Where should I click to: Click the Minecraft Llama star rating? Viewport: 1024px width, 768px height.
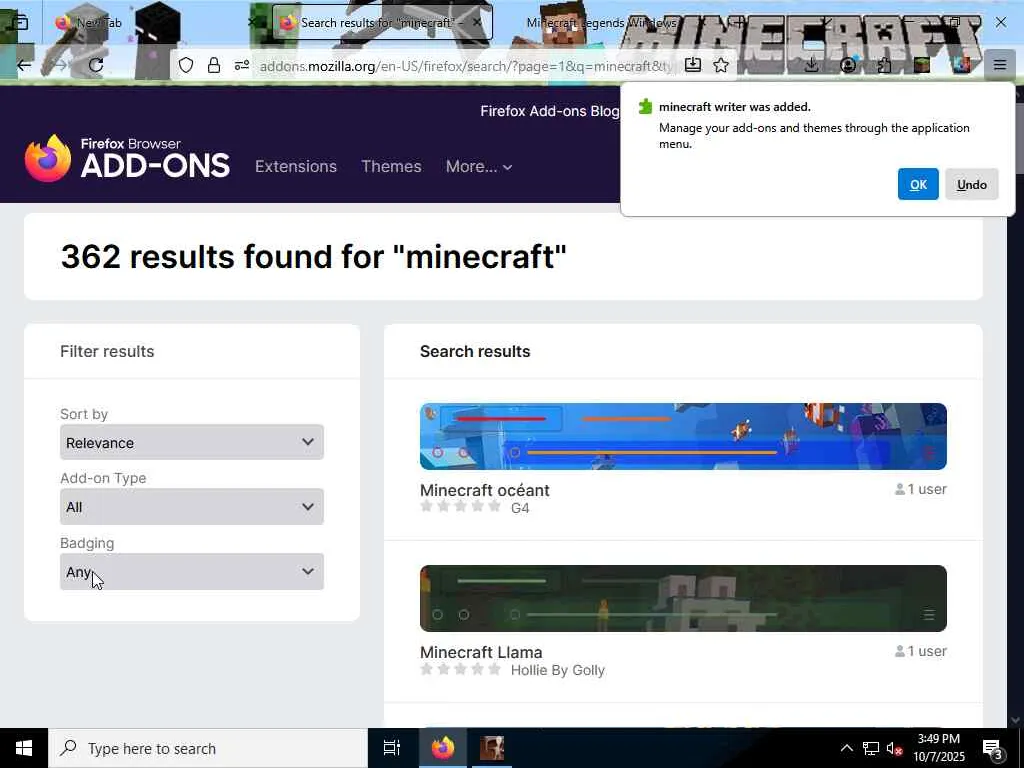coord(460,669)
